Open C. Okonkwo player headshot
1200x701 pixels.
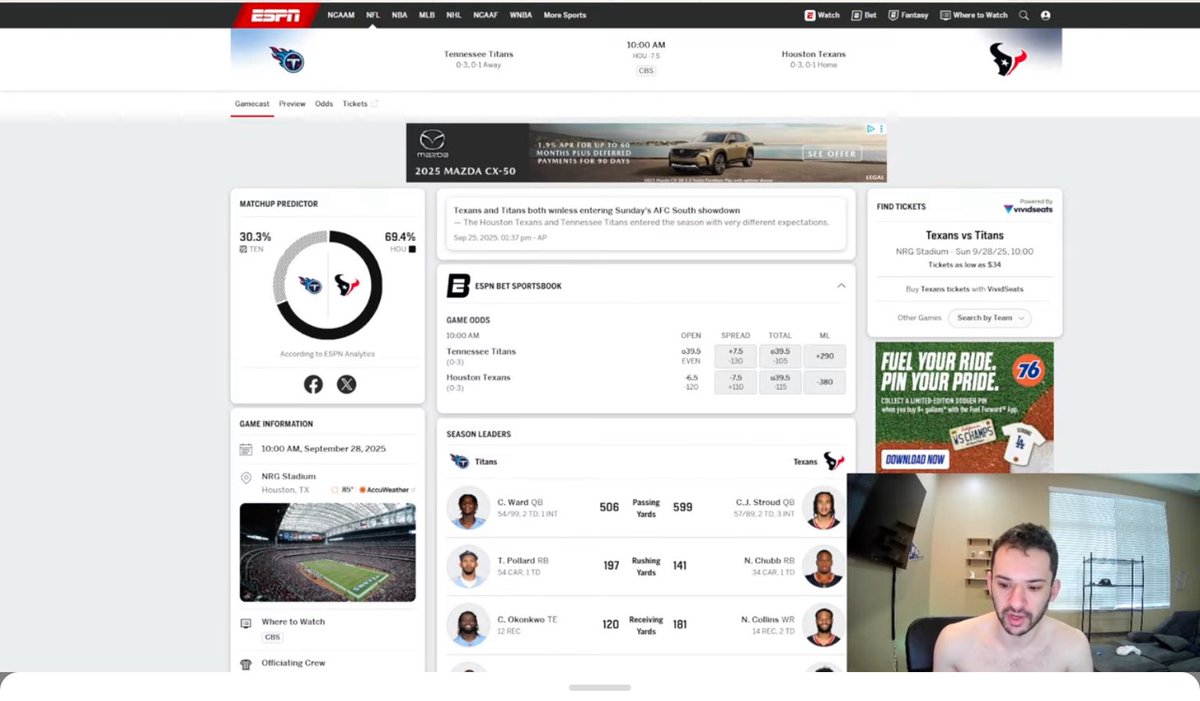468,624
